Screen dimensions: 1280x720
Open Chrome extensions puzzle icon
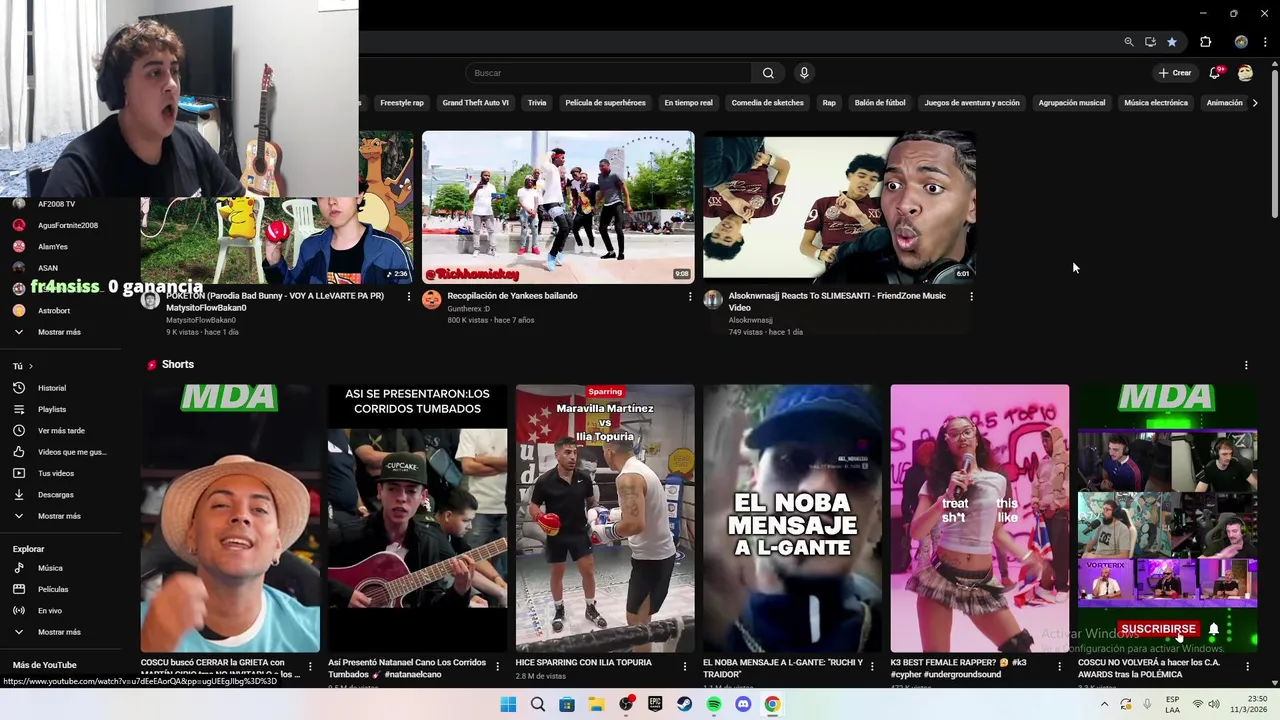click(x=1206, y=42)
